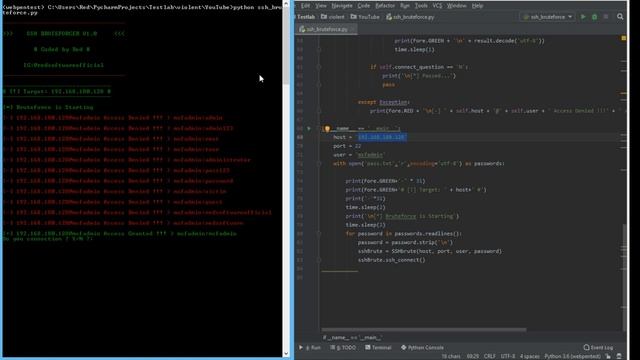Open the Event Log tool window
640x360 pixels.
coord(598,348)
